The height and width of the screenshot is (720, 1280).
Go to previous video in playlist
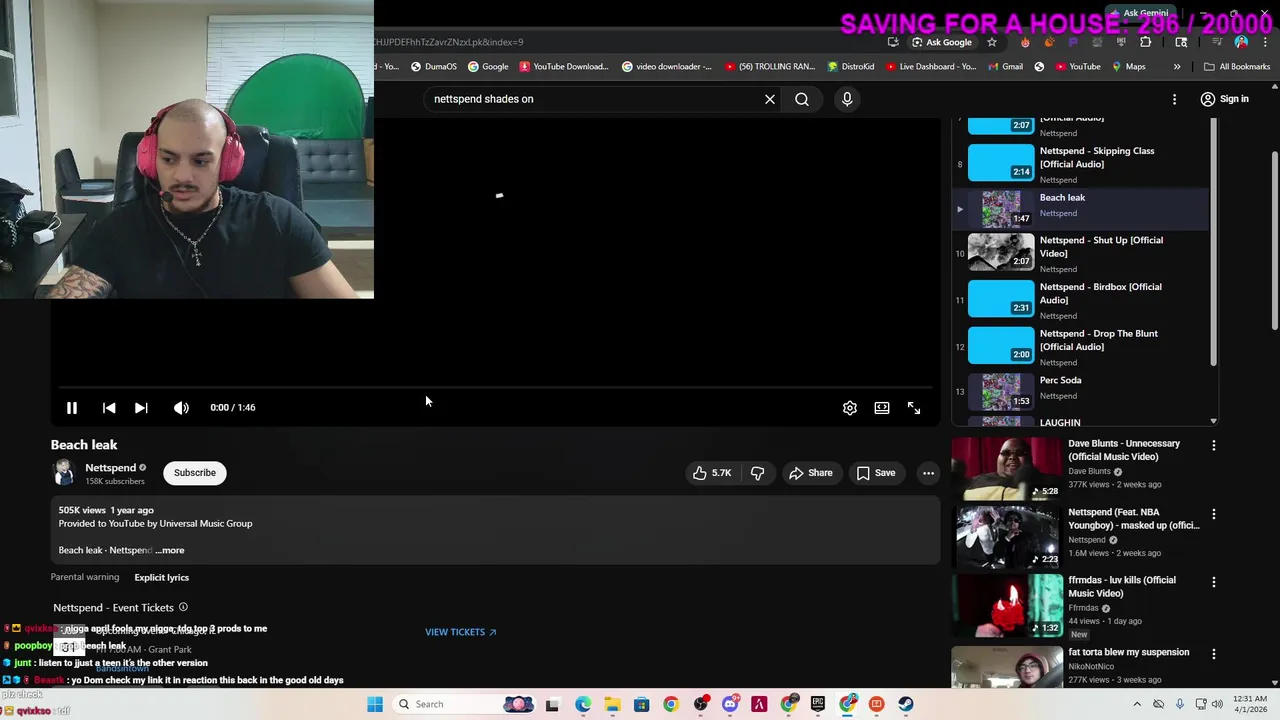[x=109, y=407]
